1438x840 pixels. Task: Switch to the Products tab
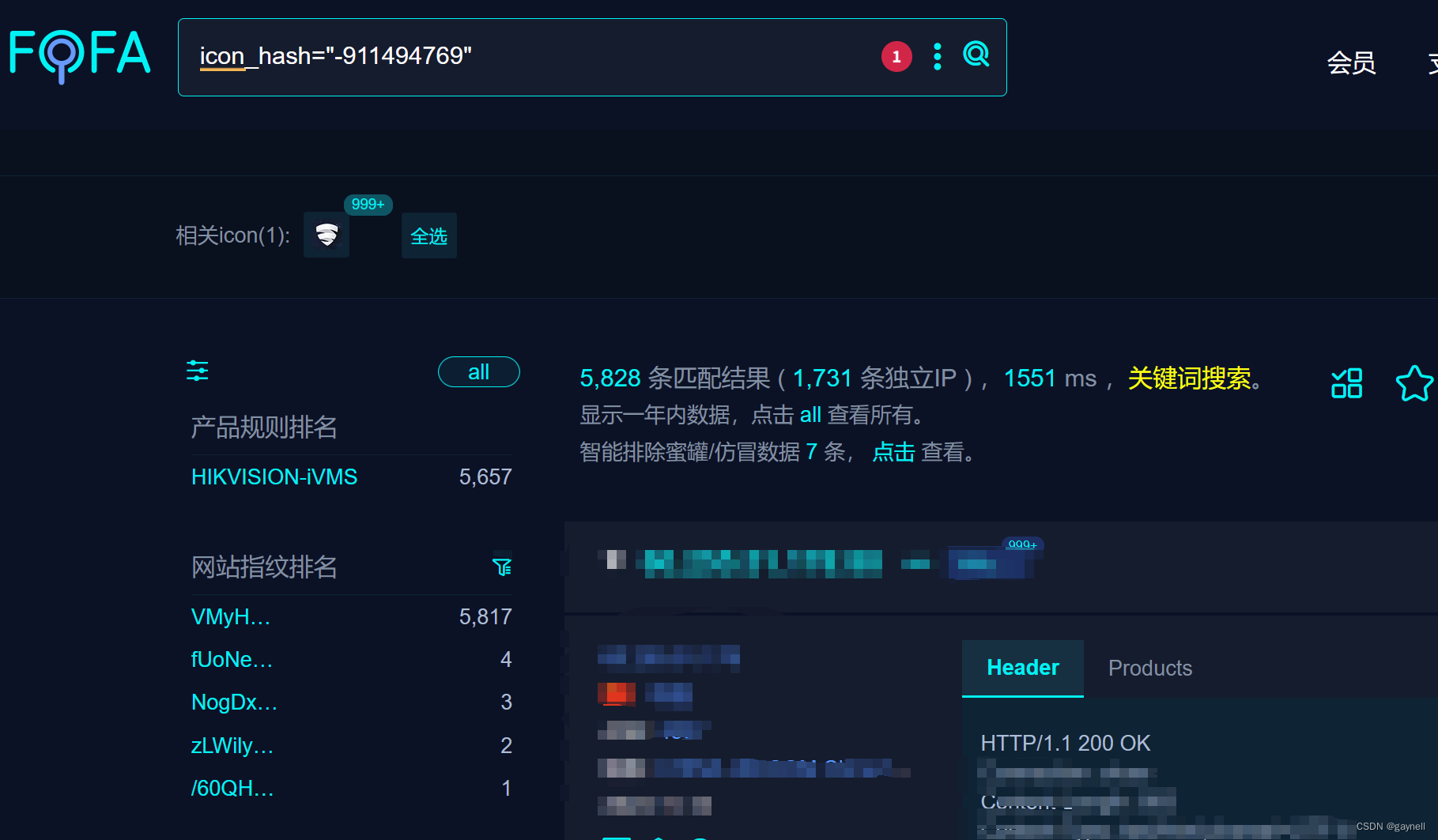coord(1150,669)
